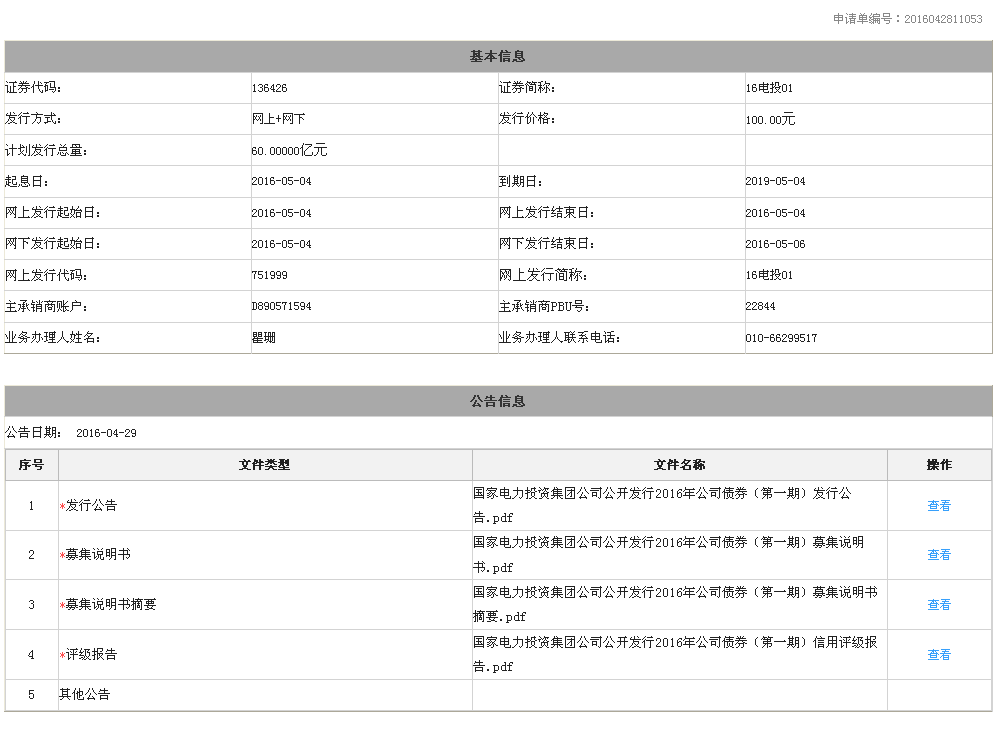Click the 证券代码 label
Image resolution: width=996 pixels, height=738 pixels.
(x=33, y=88)
